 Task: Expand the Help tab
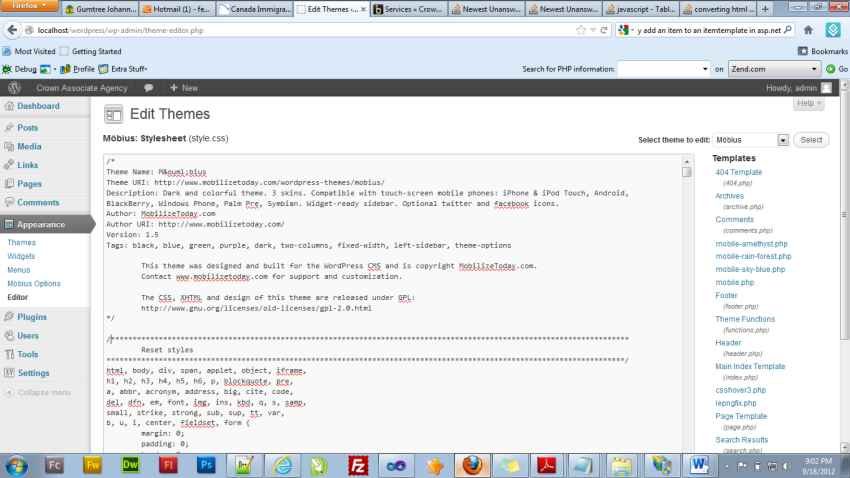pyautogui.click(x=808, y=104)
